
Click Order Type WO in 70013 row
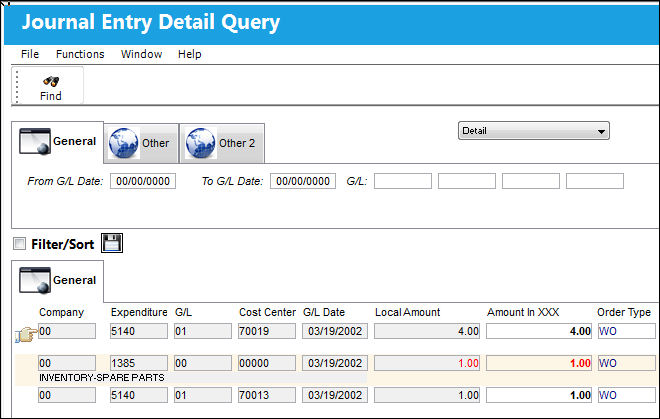(x=627, y=395)
